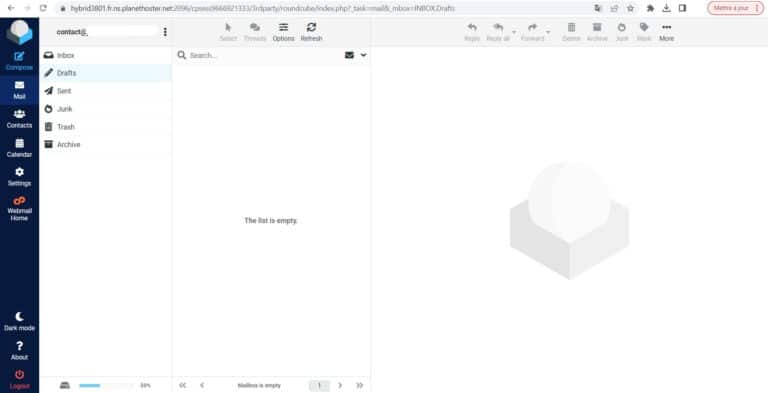Click the disk quota usage bar
Image resolution: width=768 pixels, height=393 pixels.
105,386
